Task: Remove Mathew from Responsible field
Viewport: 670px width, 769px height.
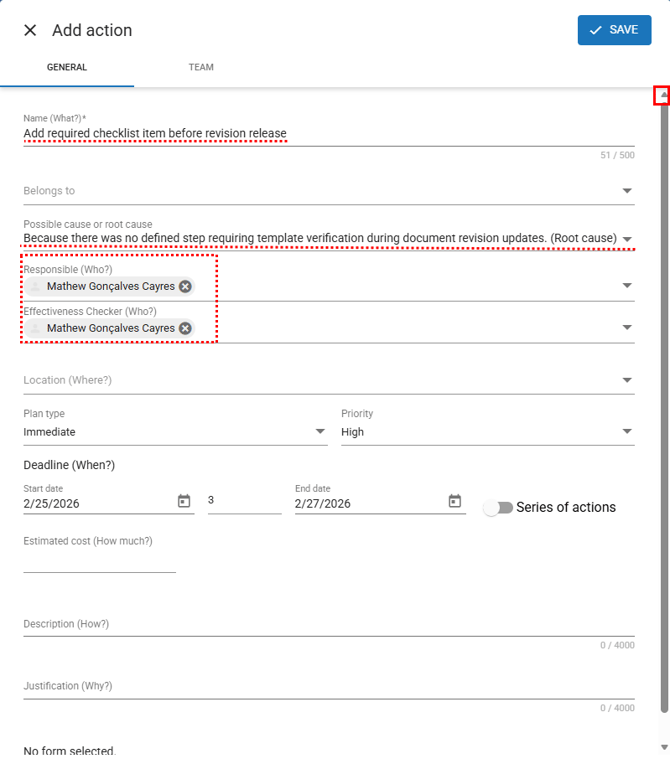Action: coord(185,287)
